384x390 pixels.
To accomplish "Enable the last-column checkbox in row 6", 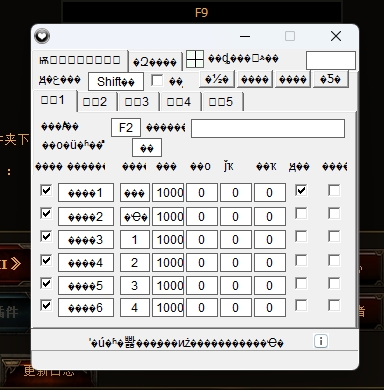I will tap(334, 305).
